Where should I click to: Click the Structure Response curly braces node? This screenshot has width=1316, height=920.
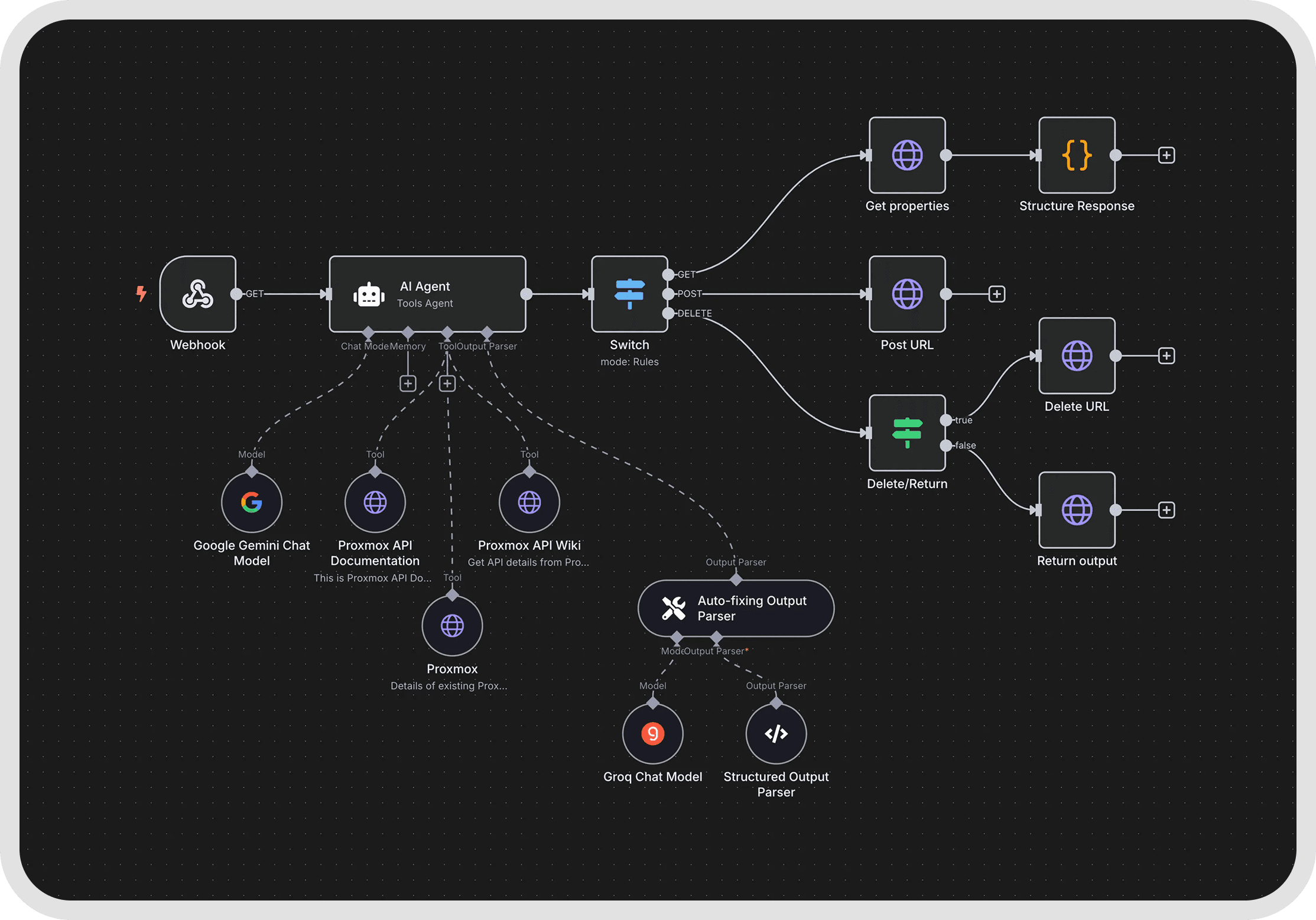(x=1076, y=155)
